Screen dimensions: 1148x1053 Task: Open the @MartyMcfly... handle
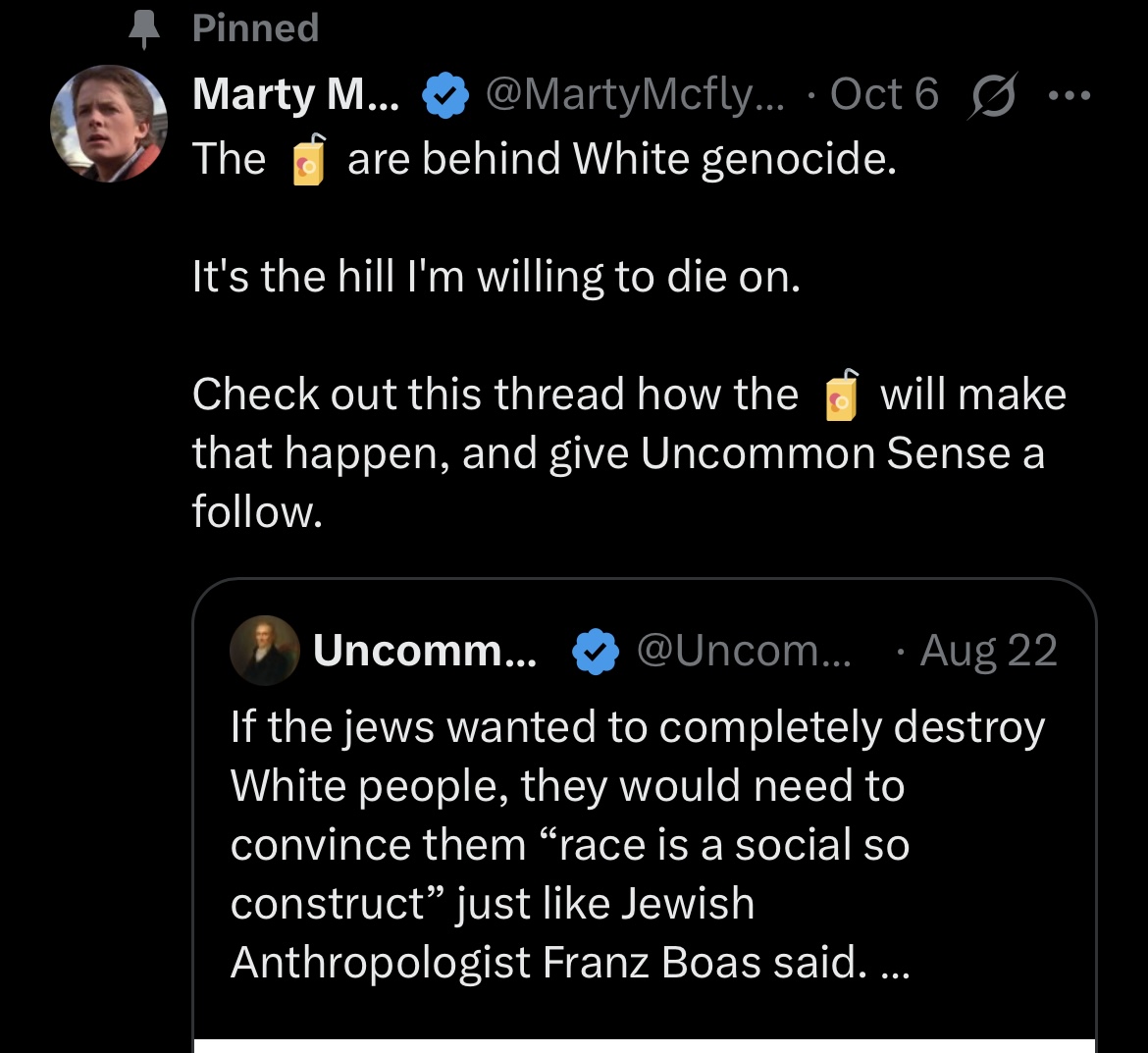click(x=635, y=94)
